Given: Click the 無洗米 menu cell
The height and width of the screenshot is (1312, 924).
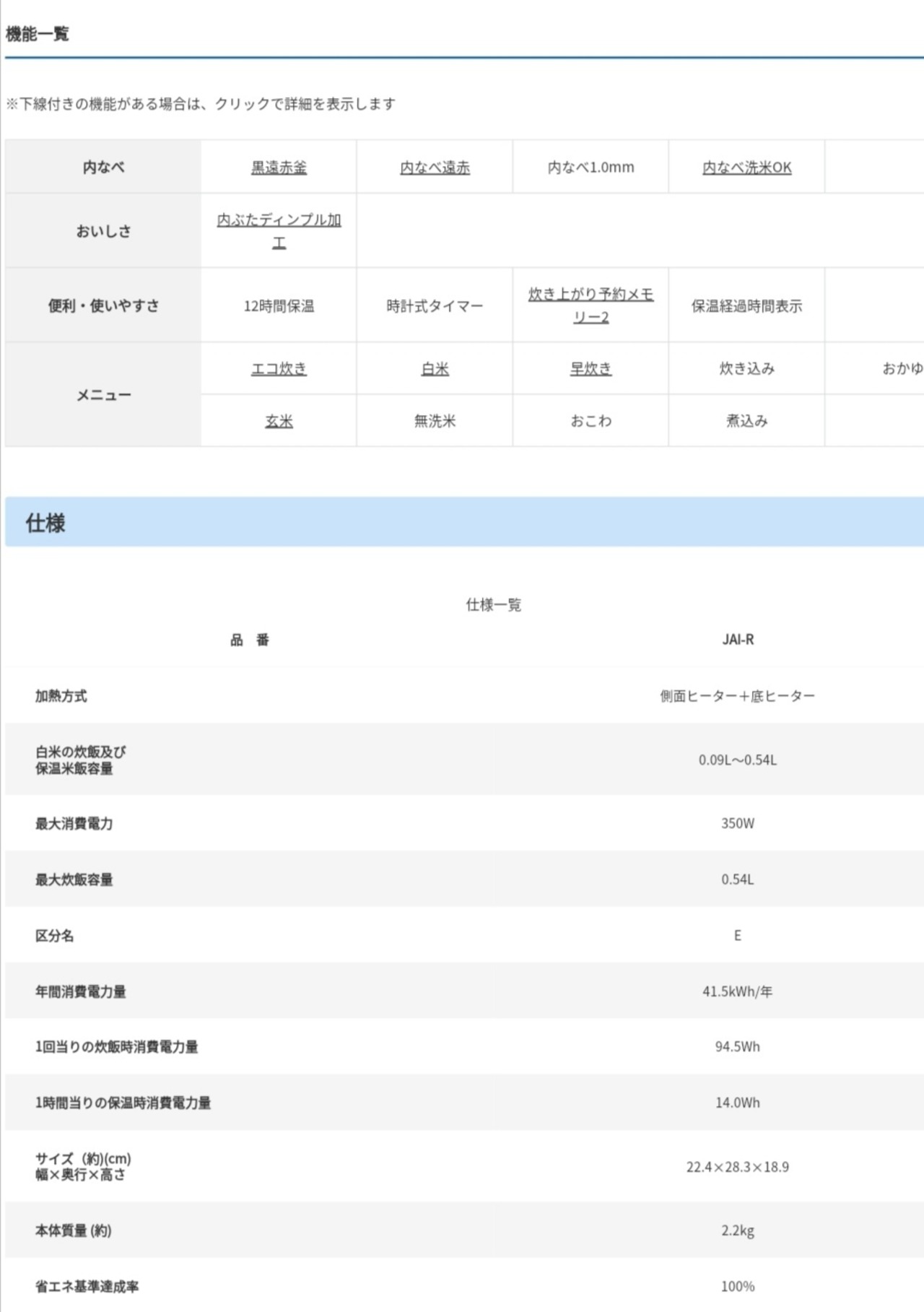Looking at the screenshot, I should click(435, 420).
